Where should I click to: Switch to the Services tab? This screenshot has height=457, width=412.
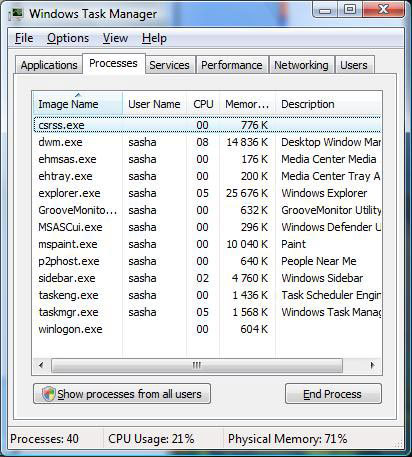(x=169, y=65)
